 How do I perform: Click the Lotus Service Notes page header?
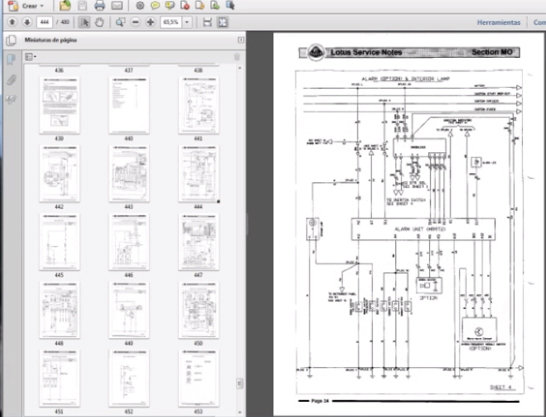tap(366, 53)
